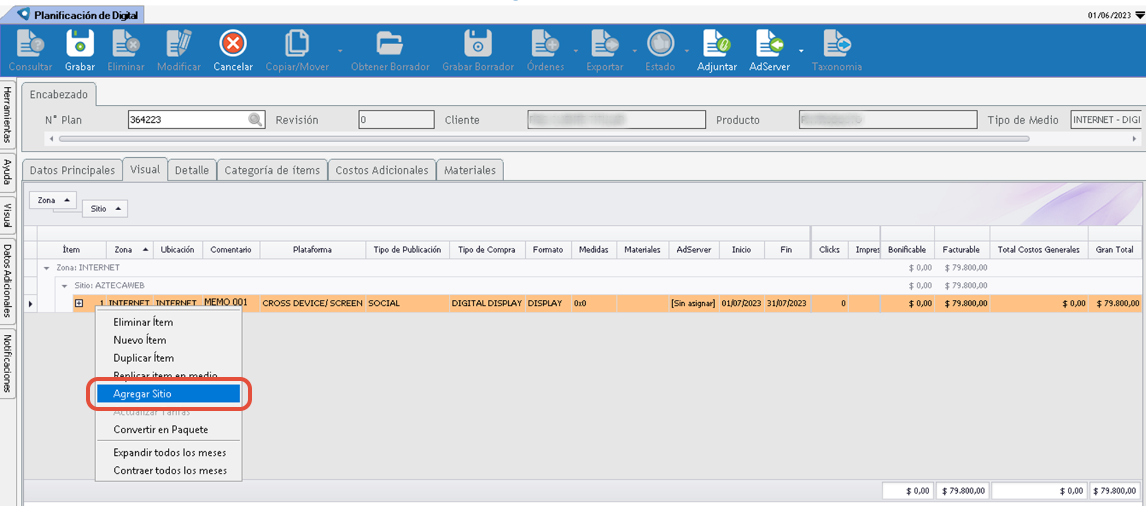
Task: Open the Materiales tab
Action: coord(471,170)
